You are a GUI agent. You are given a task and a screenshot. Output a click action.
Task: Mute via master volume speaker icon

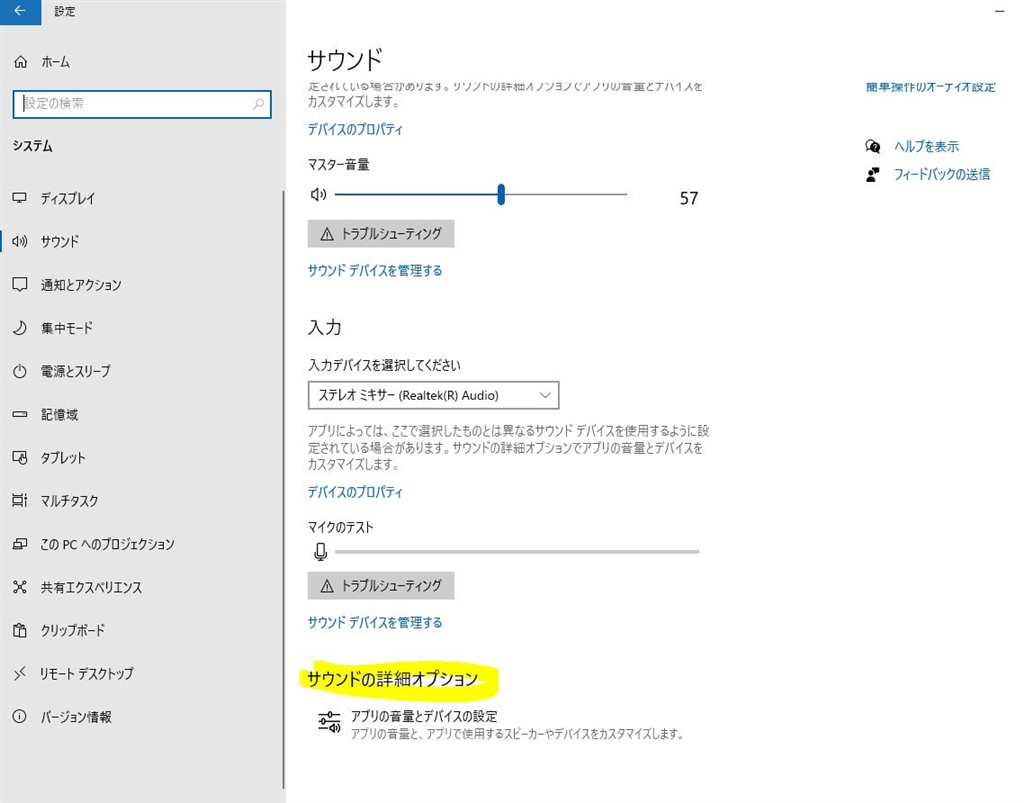tap(319, 195)
